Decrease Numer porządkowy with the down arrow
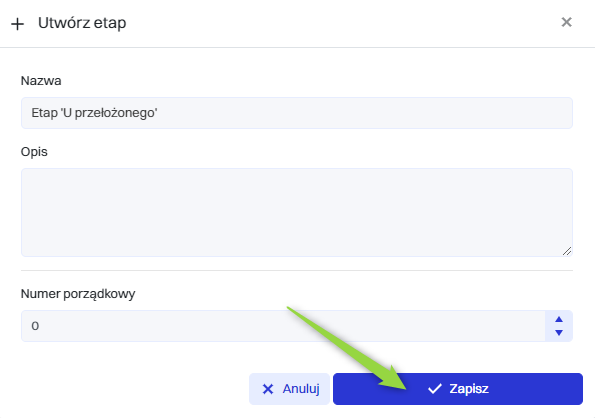The height and width of the screenshot is (418, 595). point(559,333)
